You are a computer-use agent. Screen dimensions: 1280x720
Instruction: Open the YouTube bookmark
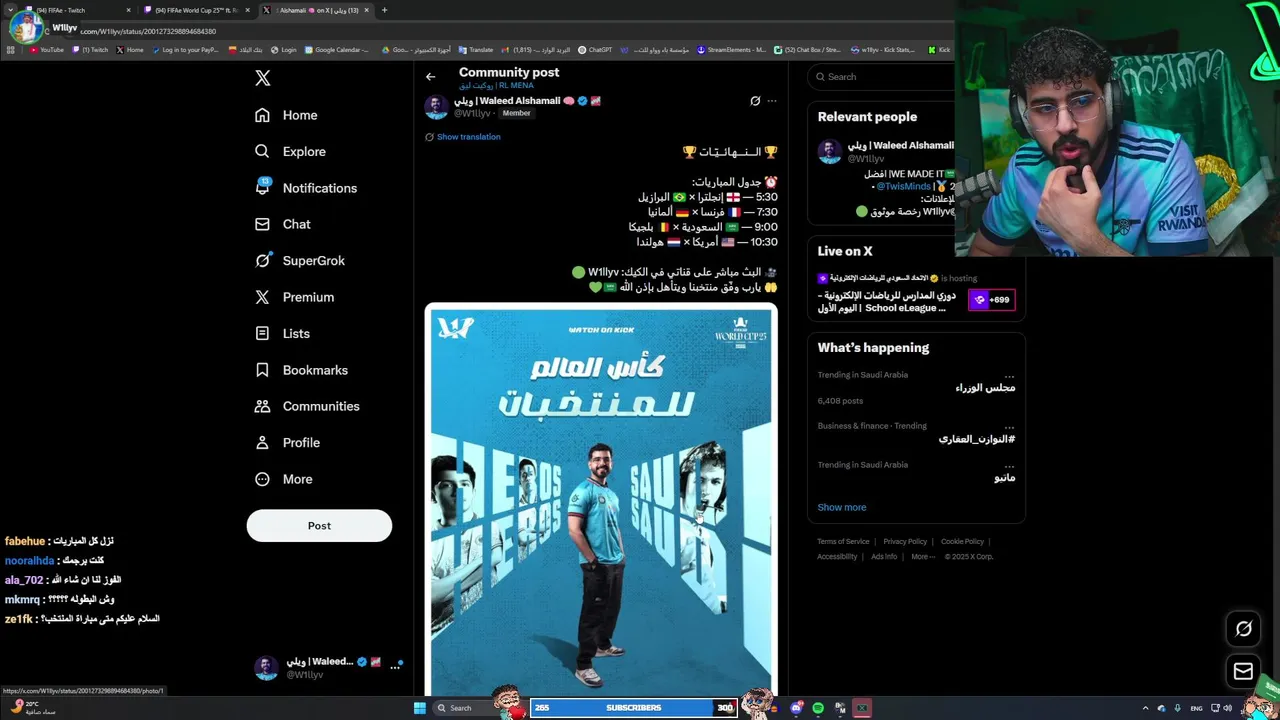(47, 50)
